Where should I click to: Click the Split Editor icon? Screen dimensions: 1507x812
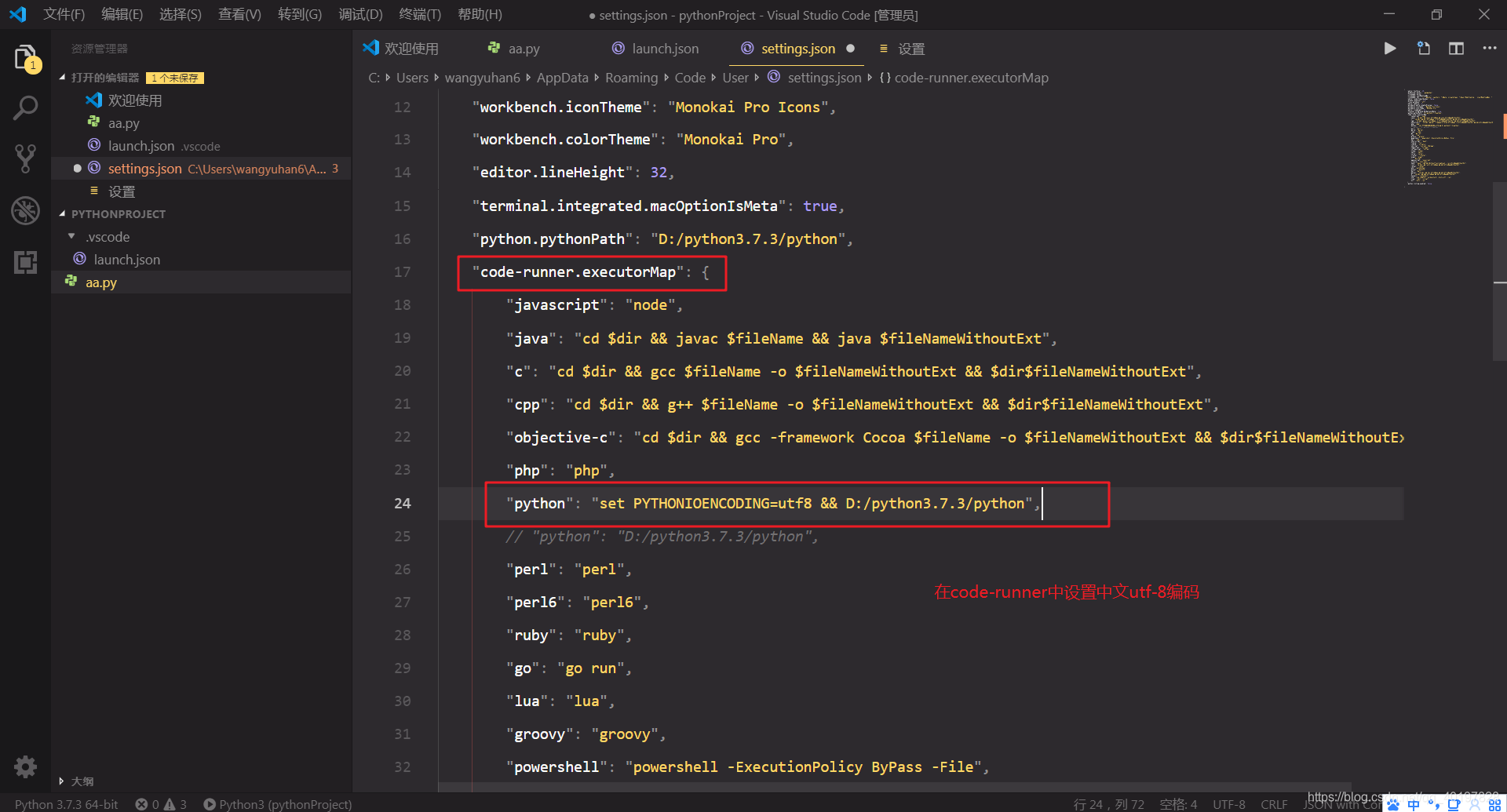coord(1456,49)
